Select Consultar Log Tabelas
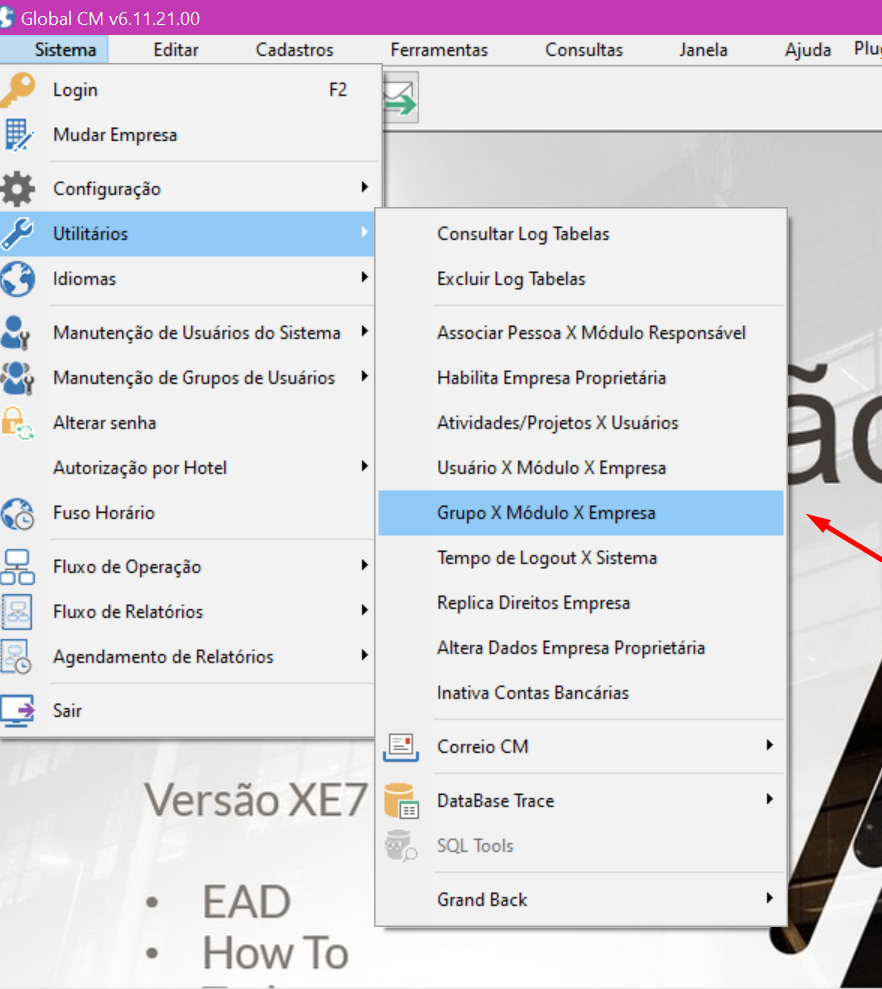The width and height of the screenshot is (882, 989). 581,234
